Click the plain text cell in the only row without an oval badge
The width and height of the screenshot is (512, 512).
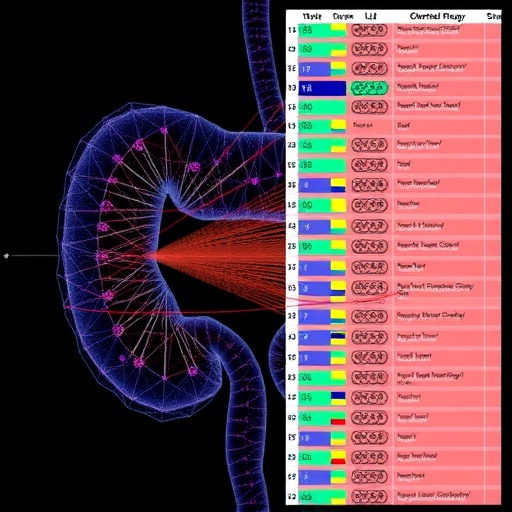pos(363,125)
